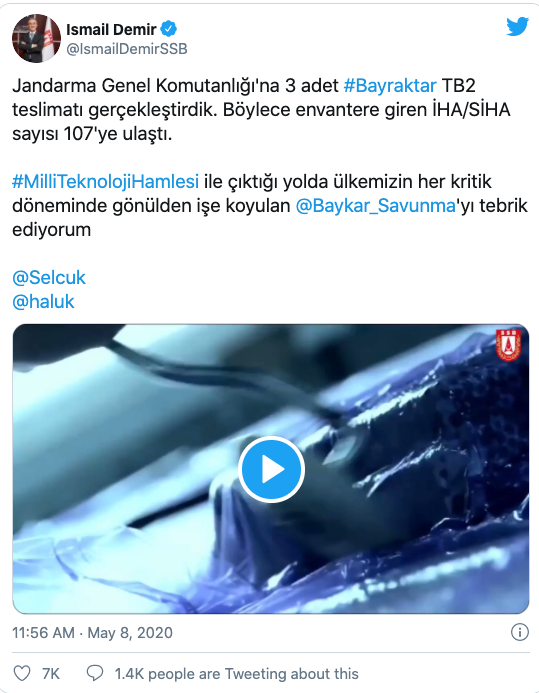Click the Ismail Demir display name
Image resolution: width=539 pixels, height=693 pixels.
111,29
